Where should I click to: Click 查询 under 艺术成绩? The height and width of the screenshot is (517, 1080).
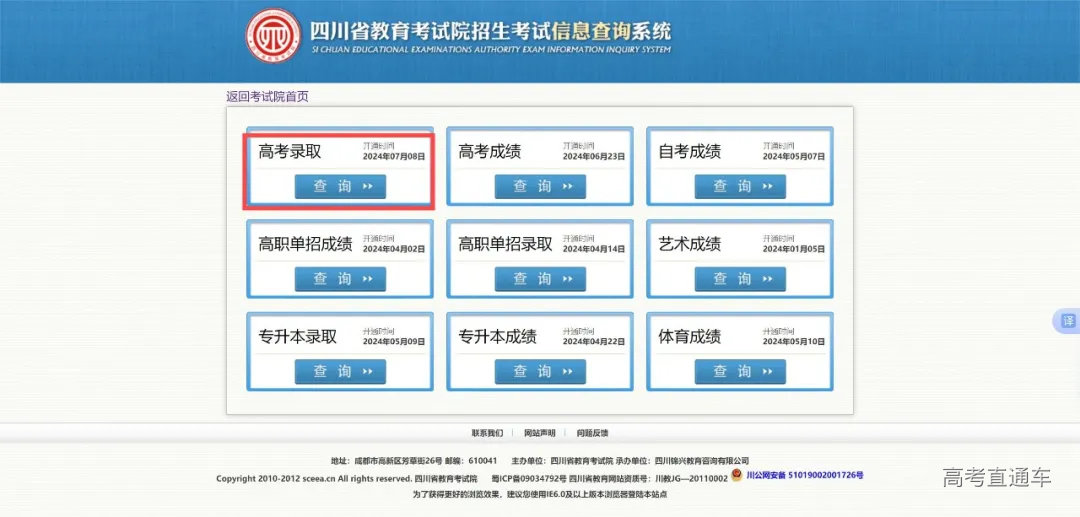740,279
